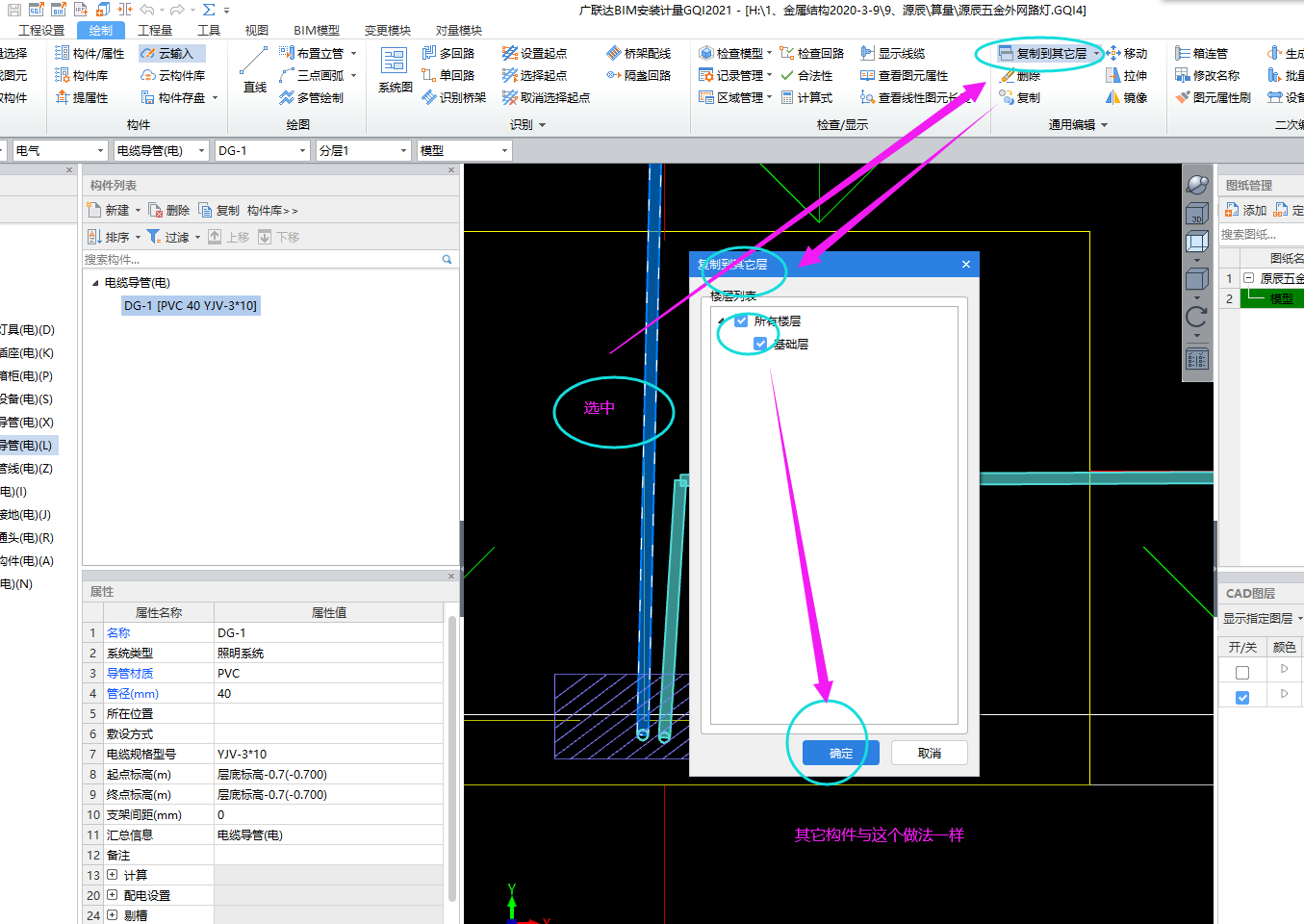Expand the 复制到其它层 dropdown arrow
This screenshot has height=924, width=1304.
point(1096,54)
